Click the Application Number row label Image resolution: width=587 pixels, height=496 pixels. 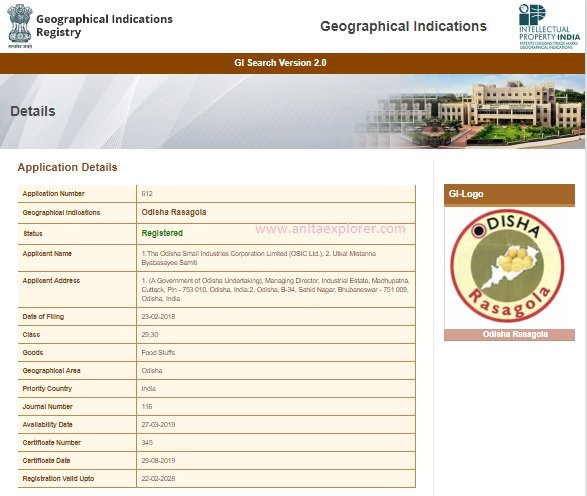pos(54,194)
